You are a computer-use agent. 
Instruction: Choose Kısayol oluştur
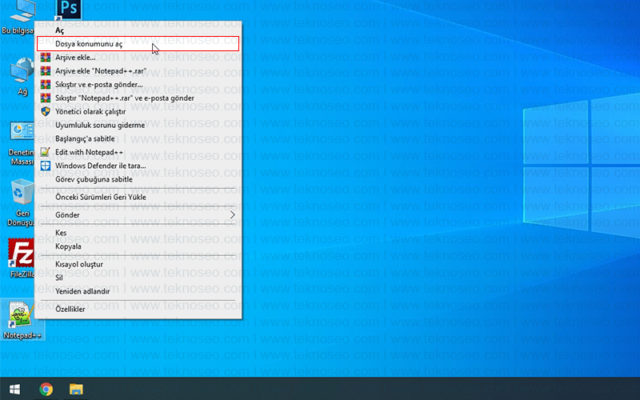[138, 264]
